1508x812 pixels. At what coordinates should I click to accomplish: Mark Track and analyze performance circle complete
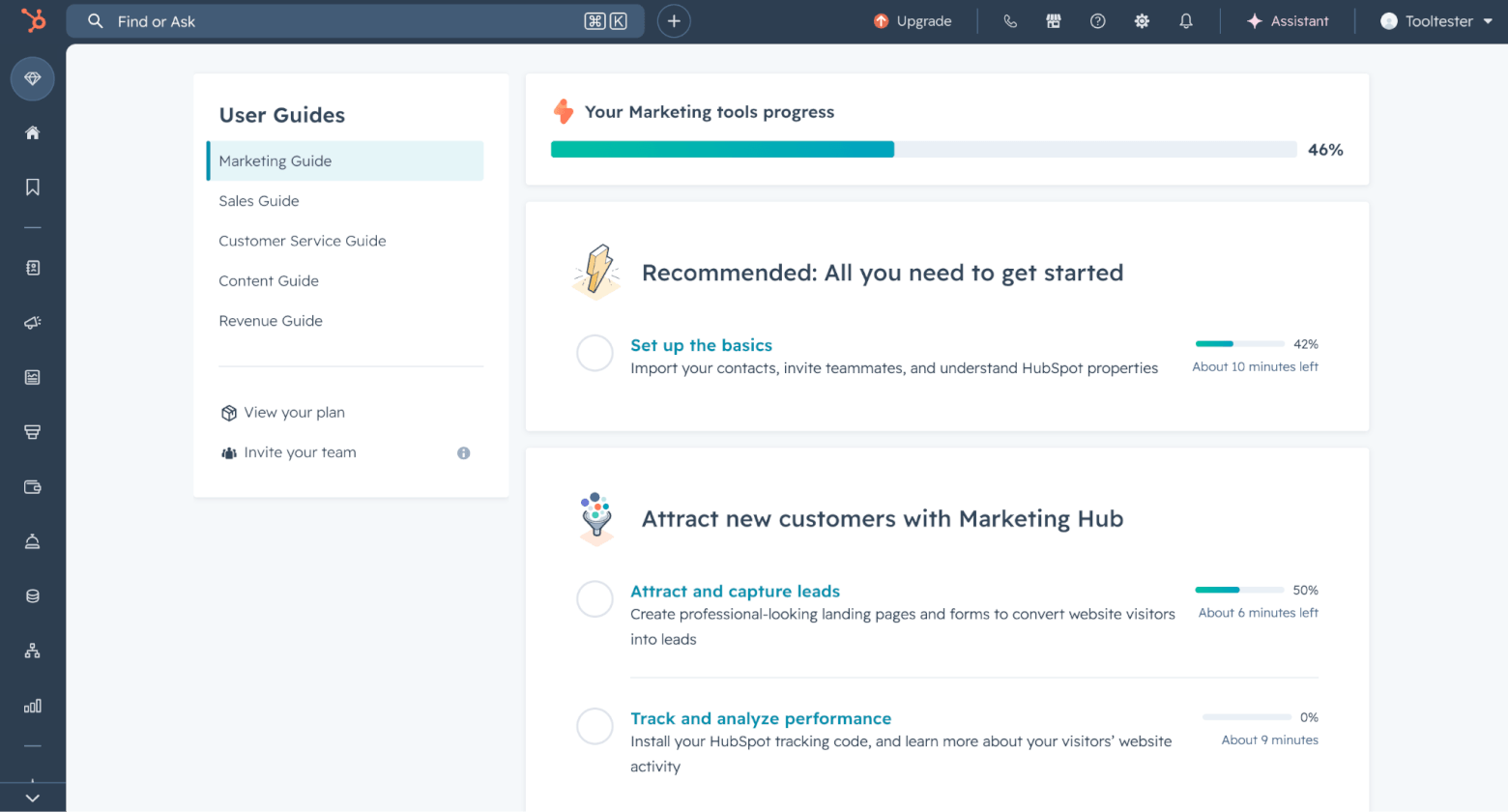pos(594,726)
